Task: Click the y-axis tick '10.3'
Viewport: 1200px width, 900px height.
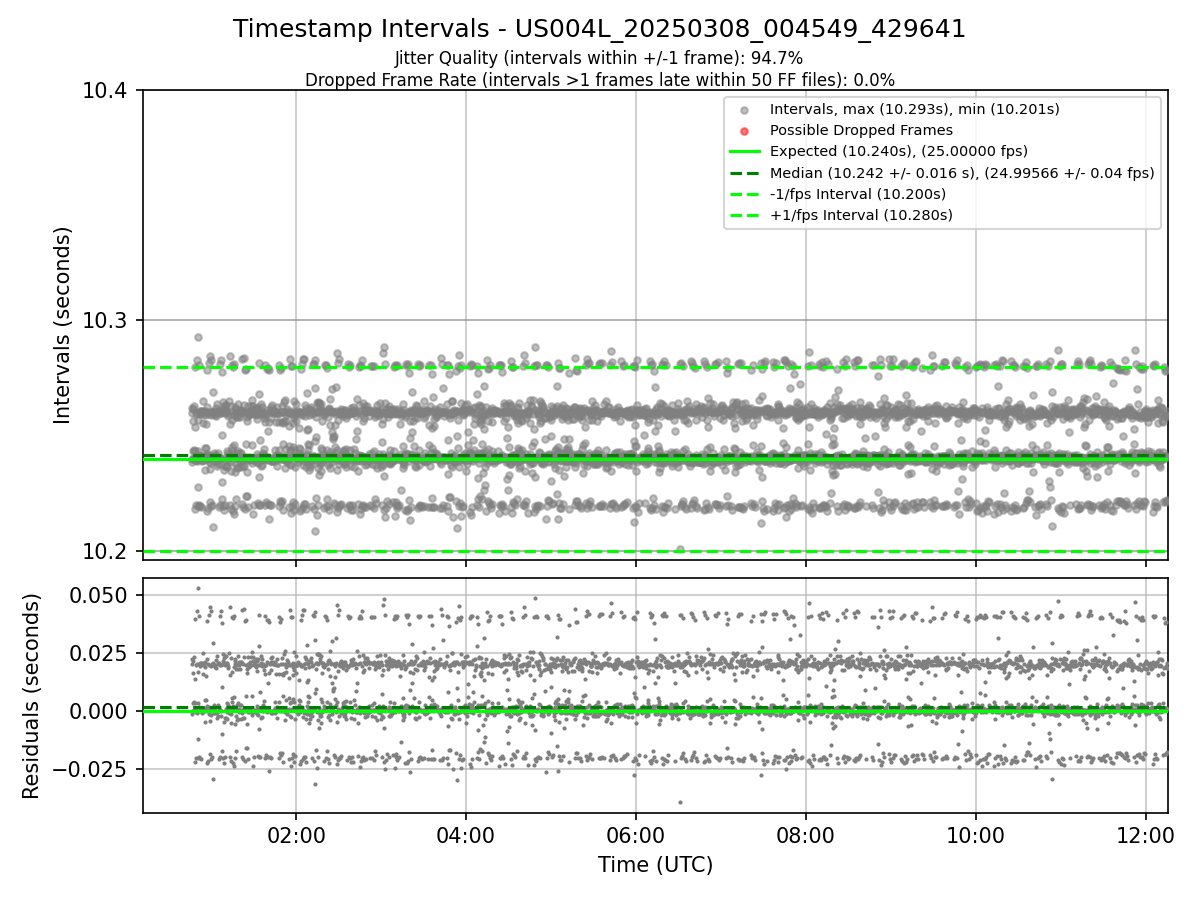Action: click(x=106, y=320)
